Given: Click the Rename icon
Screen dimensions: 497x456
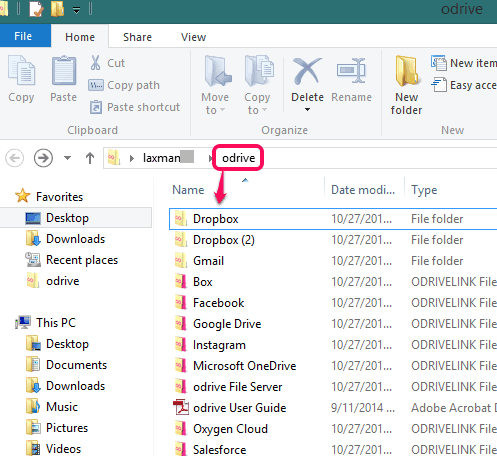Looking at the screenshot, I should tap(351, 71).
